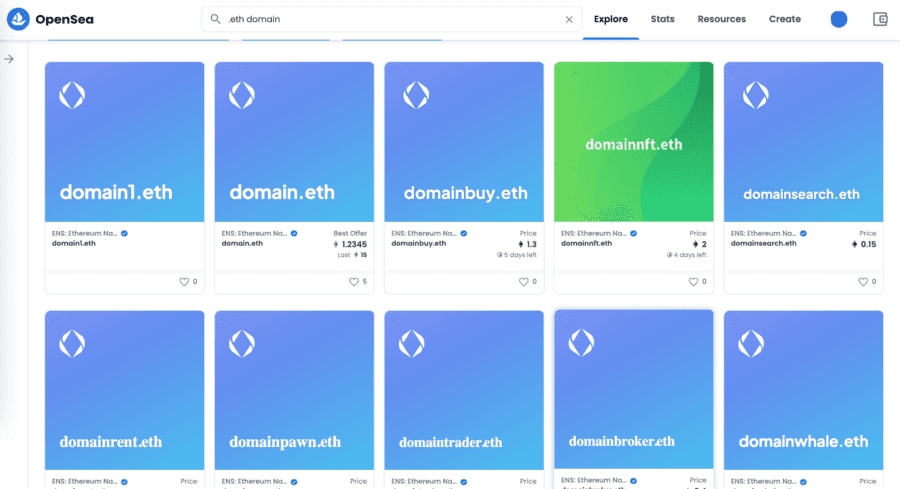The width and height of the screenshot is (900, 489).
Task: Click the magnifier icon in the search bar
Action: pyautogui.click(x=215, y=19)
